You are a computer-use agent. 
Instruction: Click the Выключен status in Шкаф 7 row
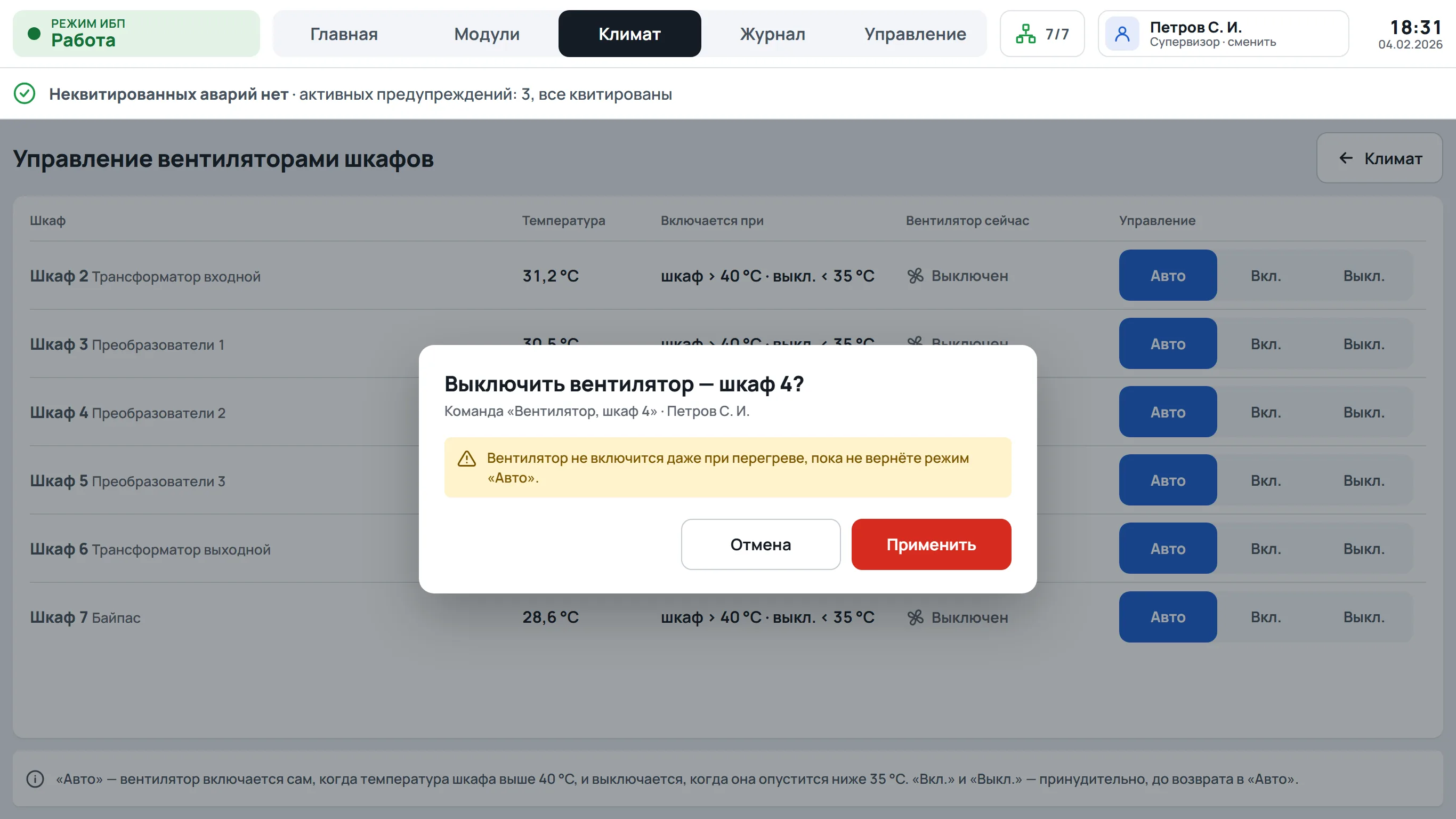(969, 617)
